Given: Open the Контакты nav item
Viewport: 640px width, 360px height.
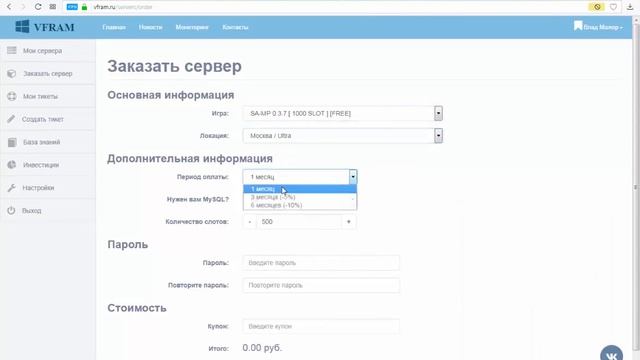Looking at the screenshot, I should (x=235, y=27).
